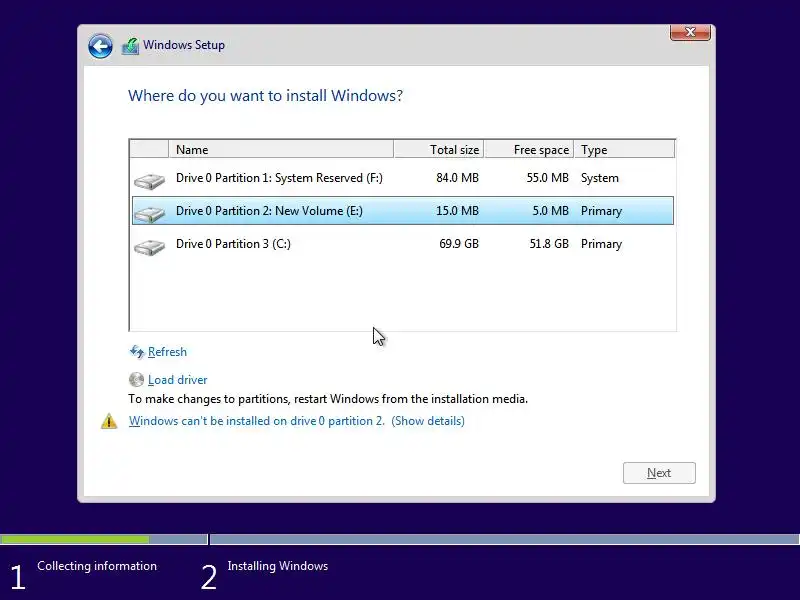
Task: Refresh the partition list
Action: 167,352
